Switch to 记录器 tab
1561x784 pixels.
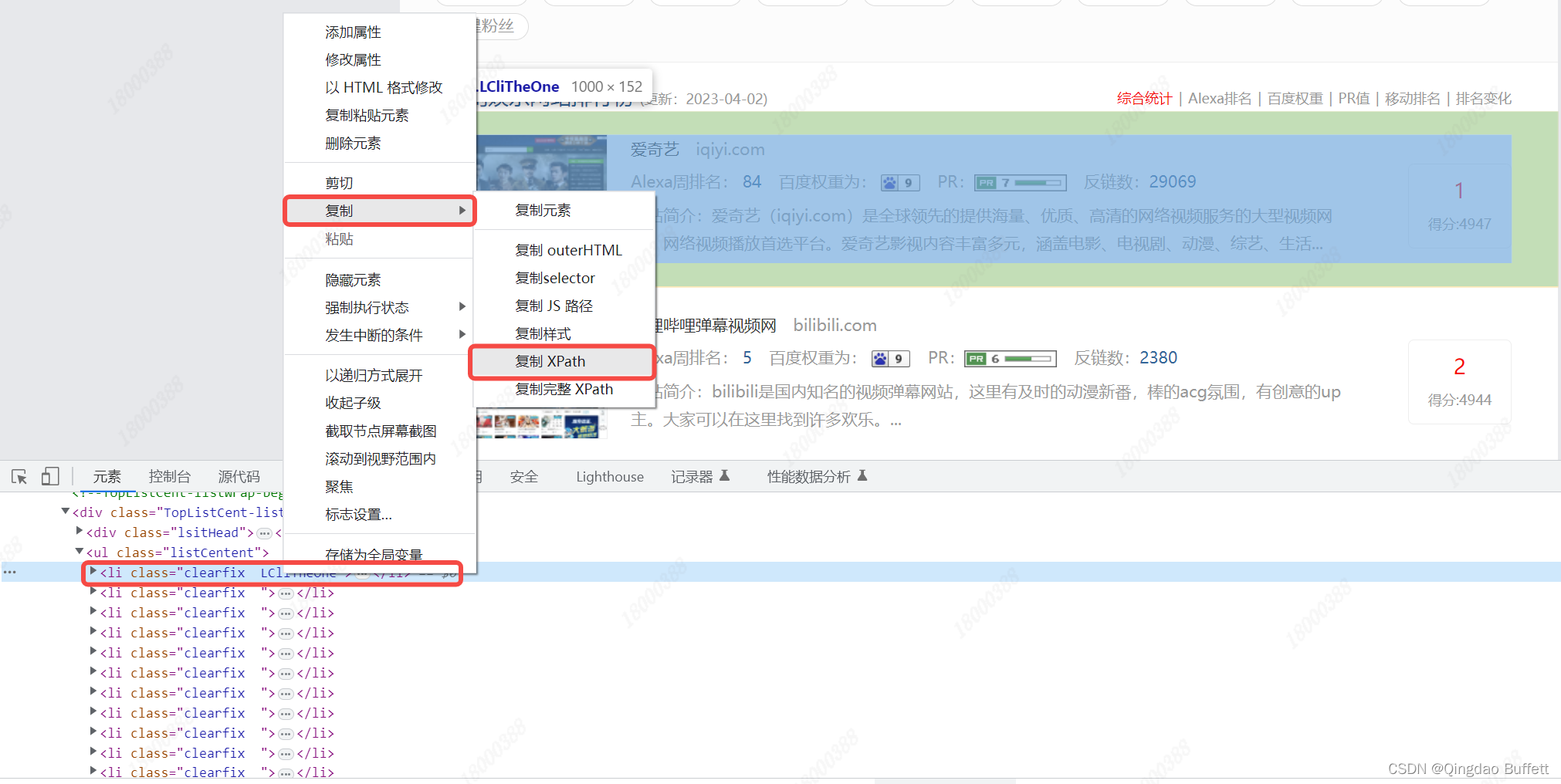[x=700, y=477]
